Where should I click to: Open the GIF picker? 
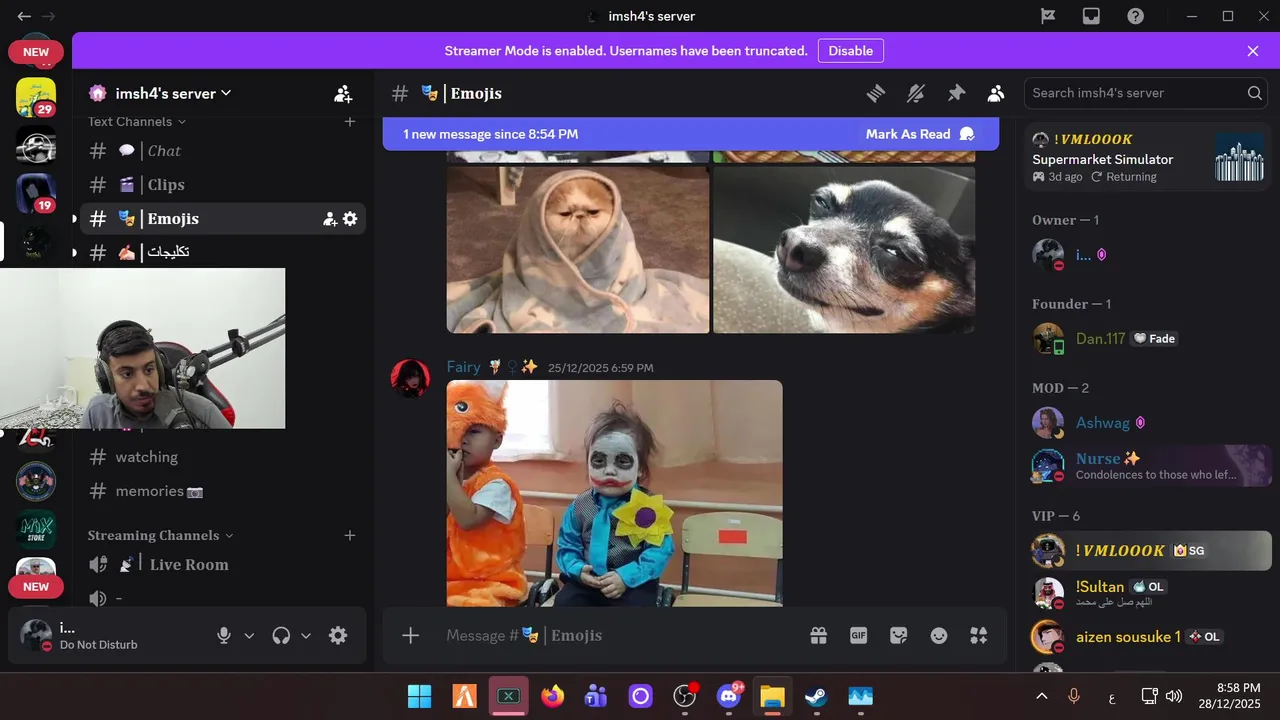pos(858,636)
